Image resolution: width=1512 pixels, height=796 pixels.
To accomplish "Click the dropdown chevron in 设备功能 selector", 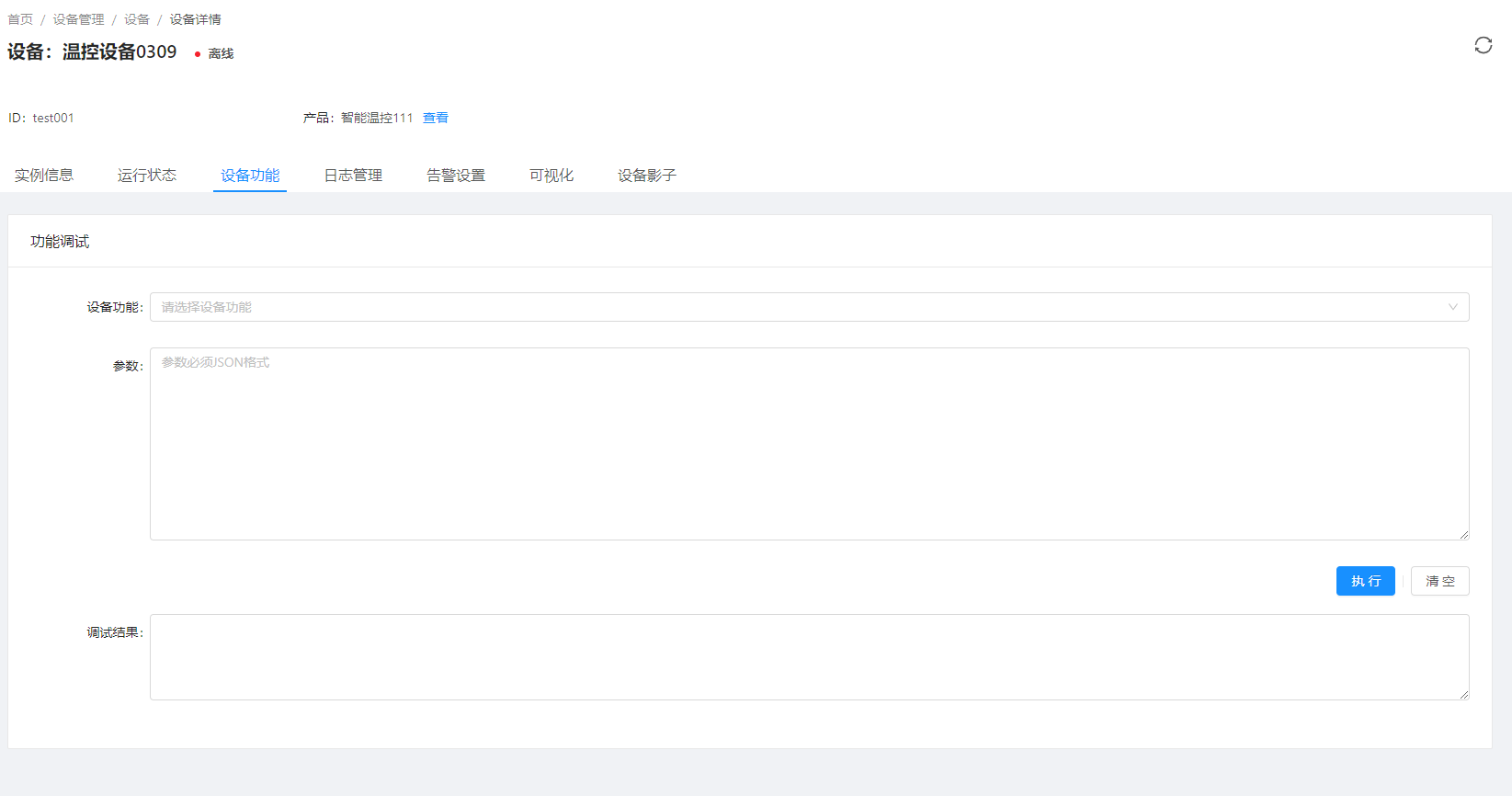I will coord(1452,307).
